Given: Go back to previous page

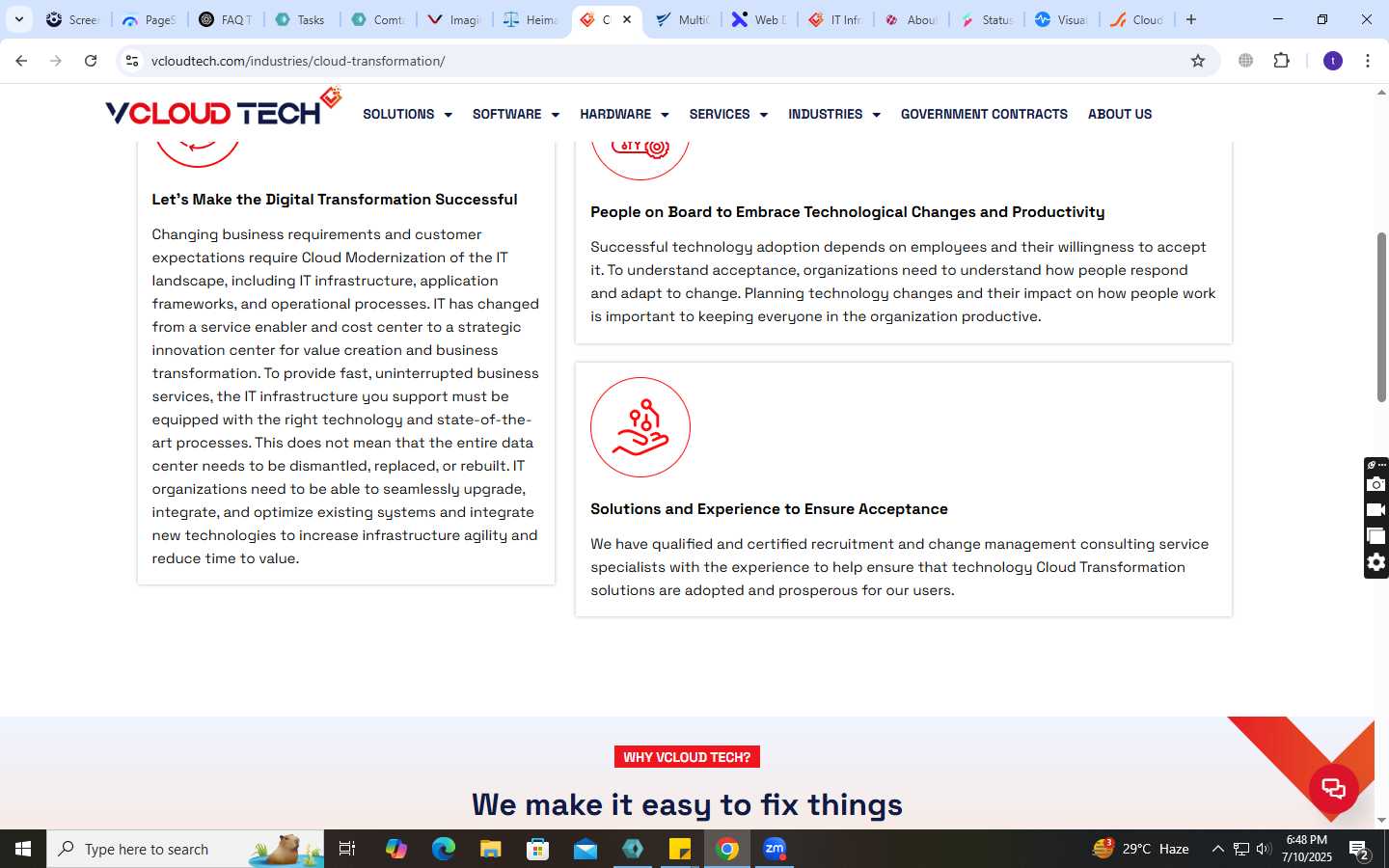Looking at the screenshot, I should (21, 61).
